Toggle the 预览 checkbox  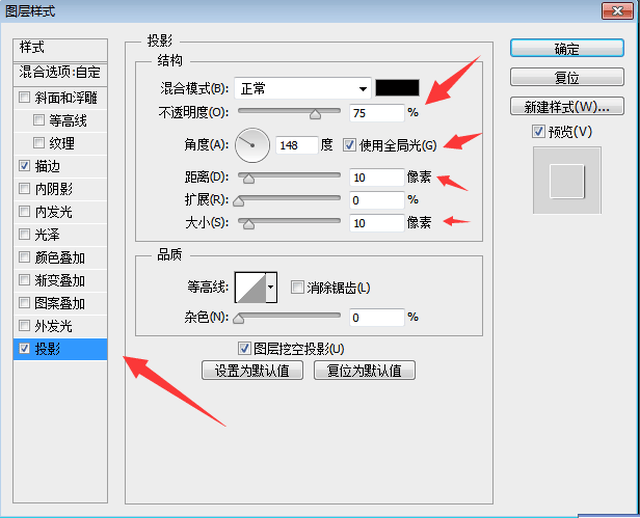click(x=538, y=131)
